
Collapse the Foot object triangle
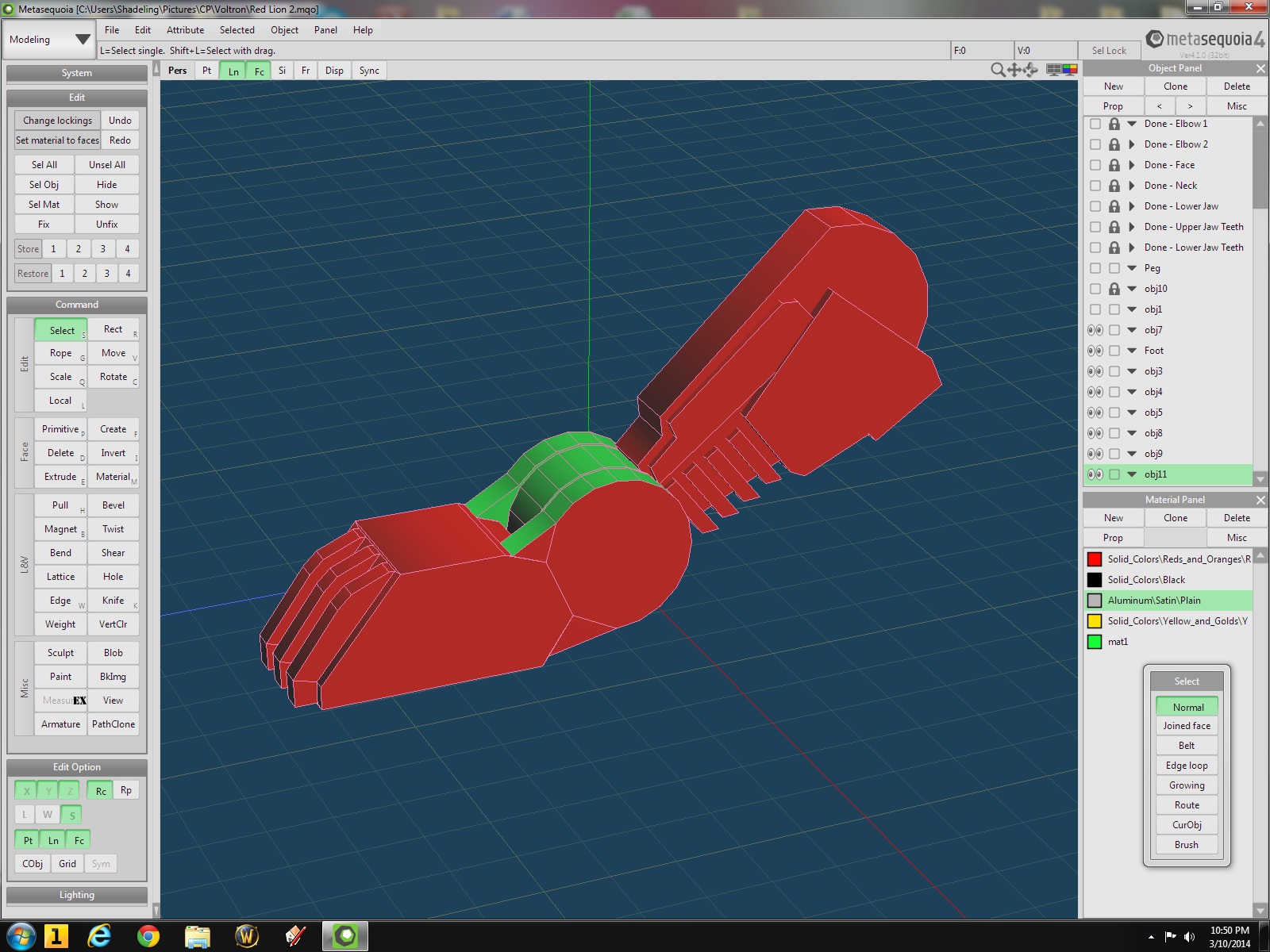[1132, 351]
